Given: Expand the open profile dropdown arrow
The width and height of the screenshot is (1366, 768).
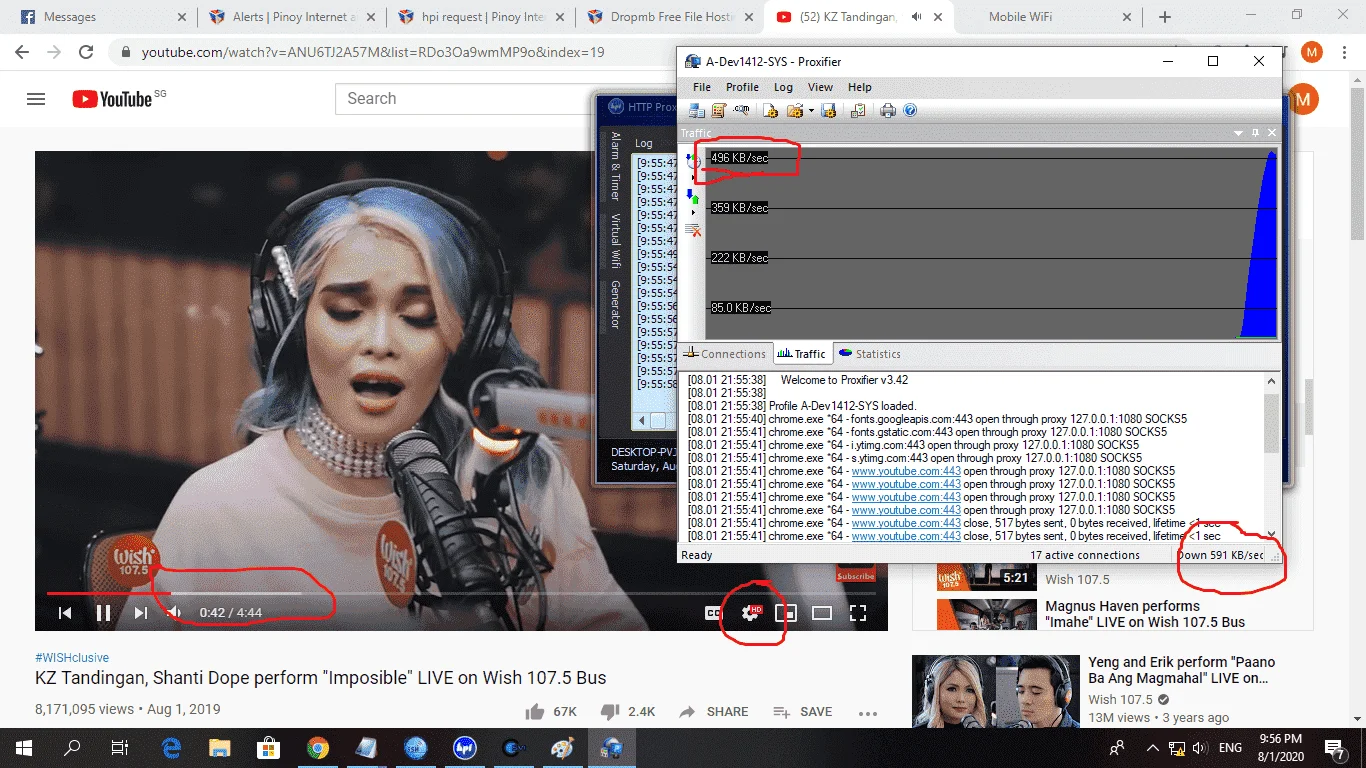Looking at the screenshot, I should (x=811, y=110).
